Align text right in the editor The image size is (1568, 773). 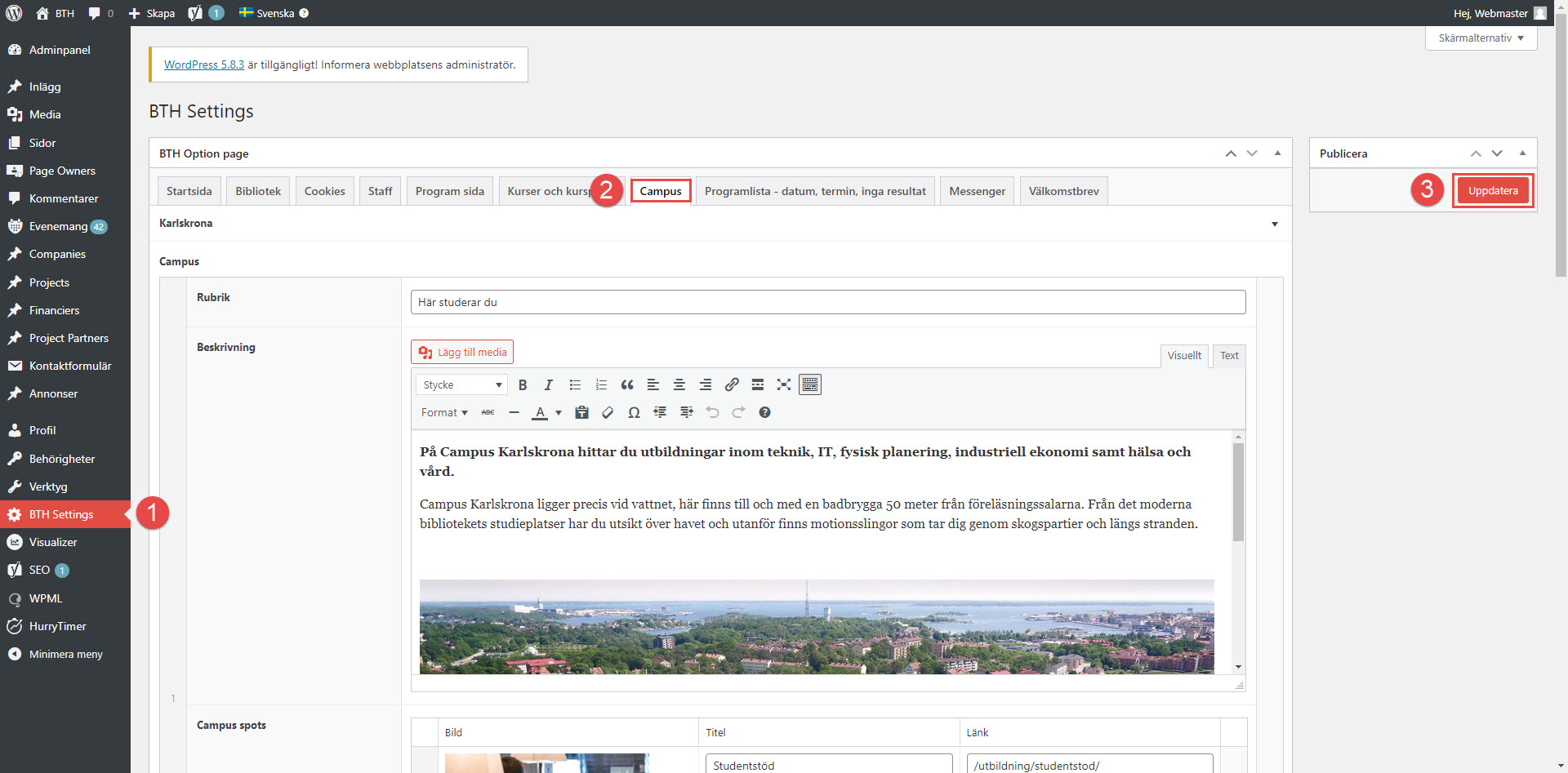[x=706, y=384]
